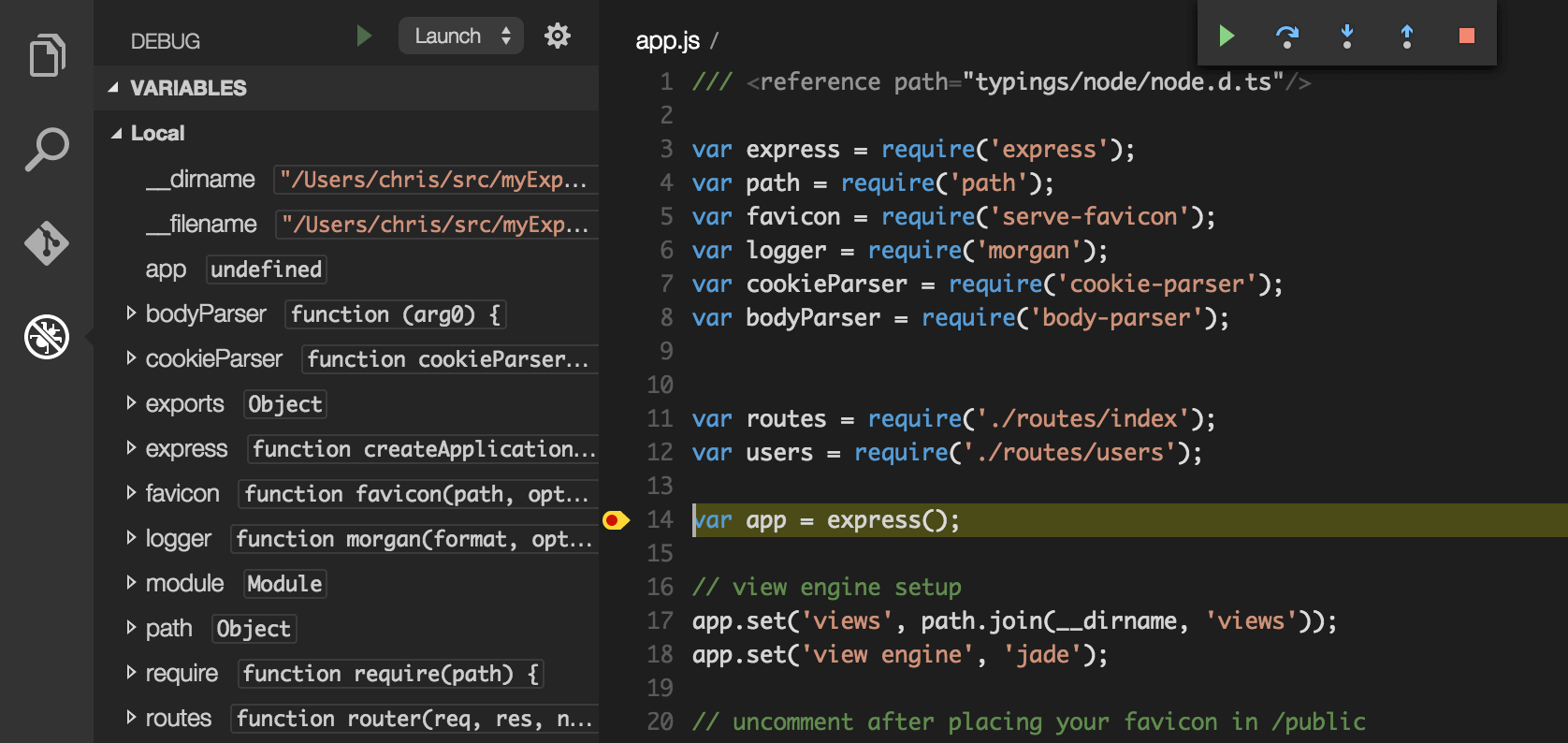Open the Search view in the sidebar
1568x743 pixels.
click(x=47, y=150)
